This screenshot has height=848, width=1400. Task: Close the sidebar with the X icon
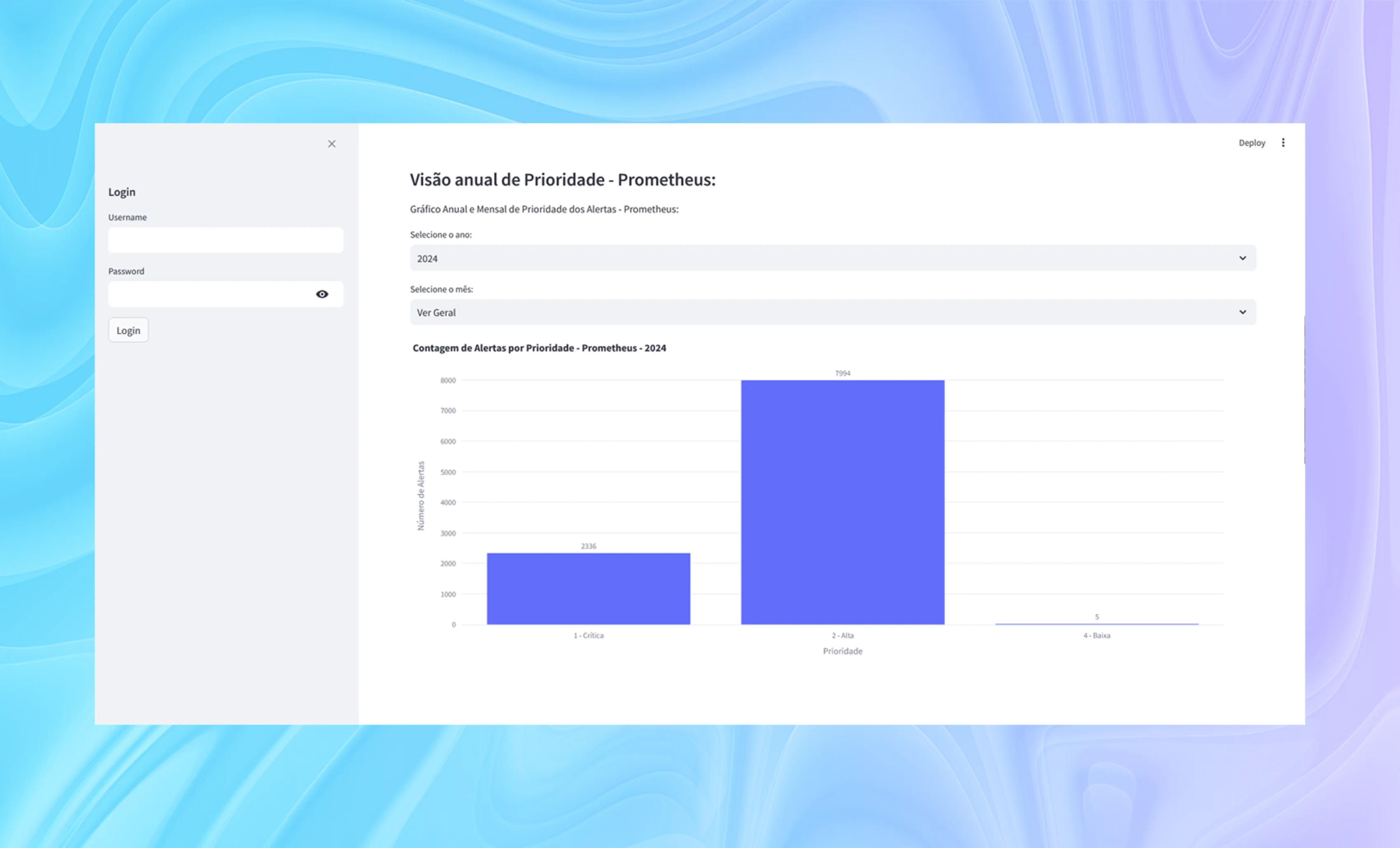coord(332,144)
